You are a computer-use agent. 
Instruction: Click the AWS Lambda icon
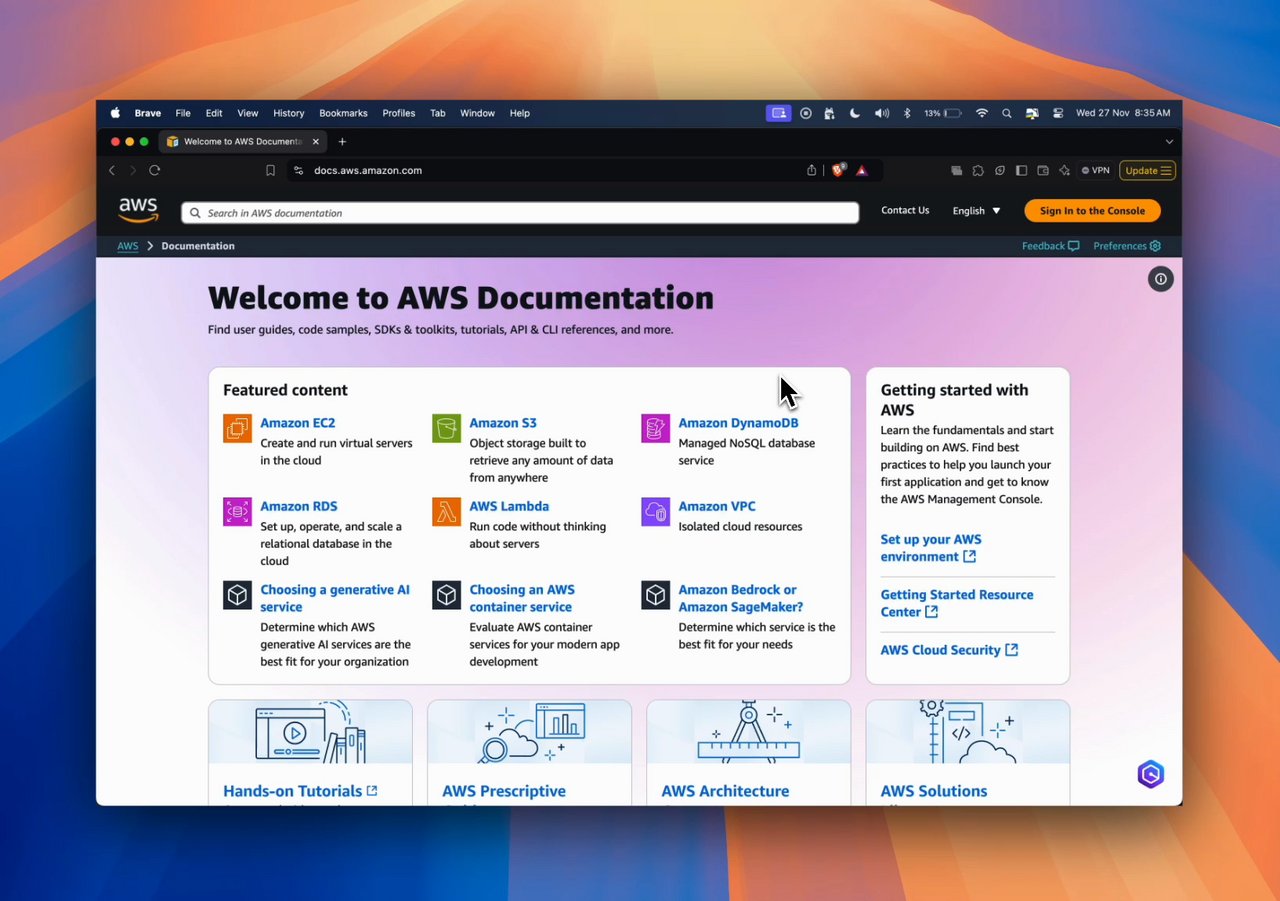click(447, 512)
